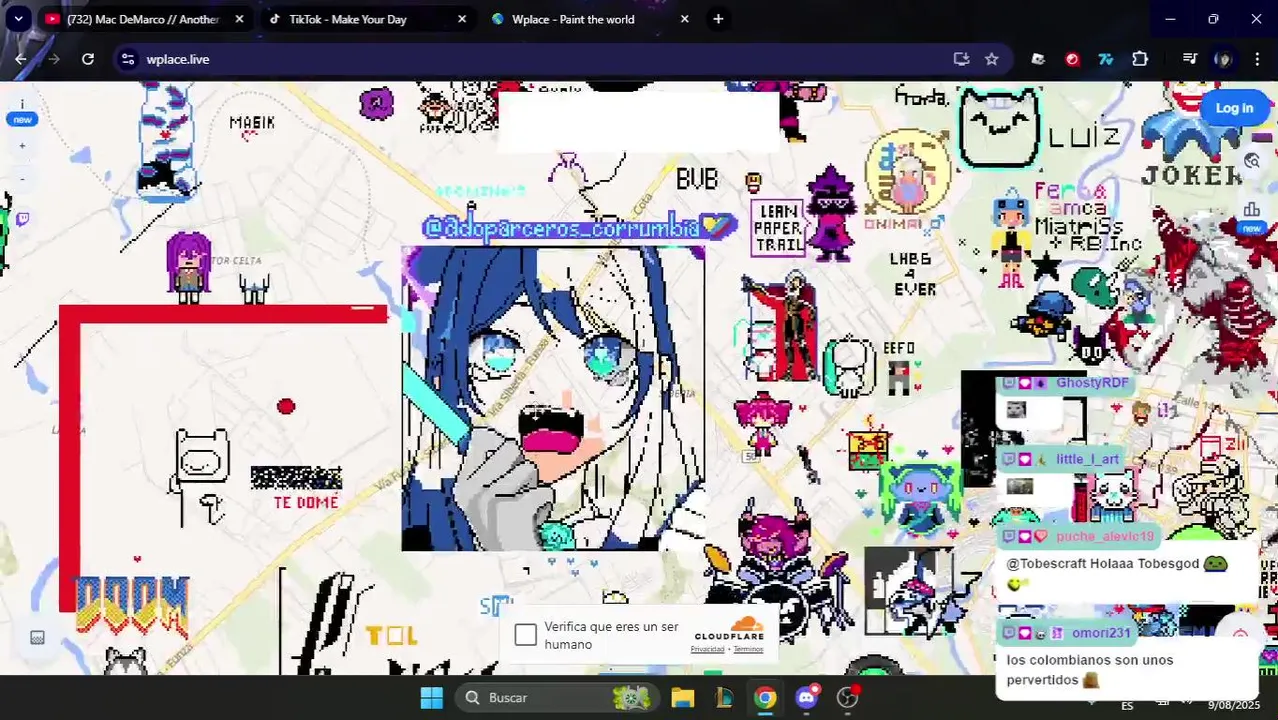Open the red circular extension icon

1072,59
